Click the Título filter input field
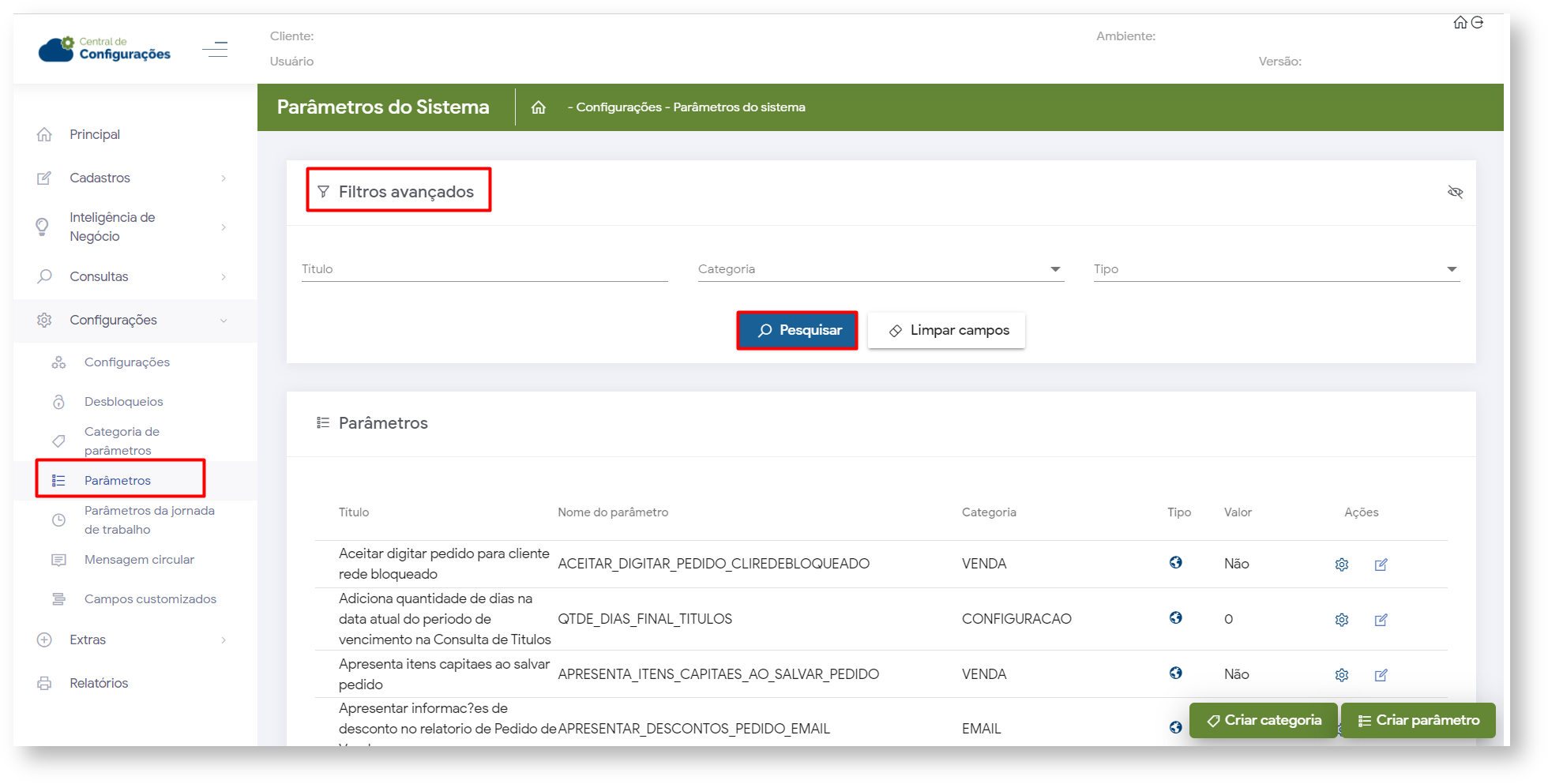1548x784 pixels. [484, 269]
